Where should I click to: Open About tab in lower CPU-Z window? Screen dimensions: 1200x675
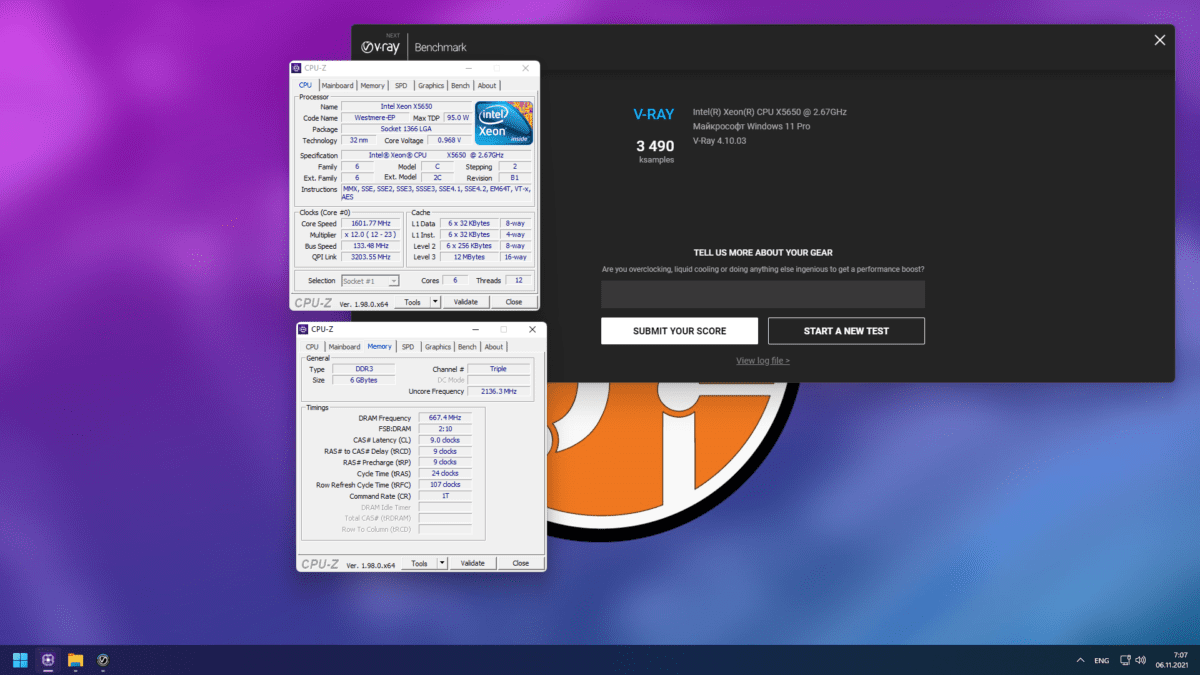(x=494, y=347)
